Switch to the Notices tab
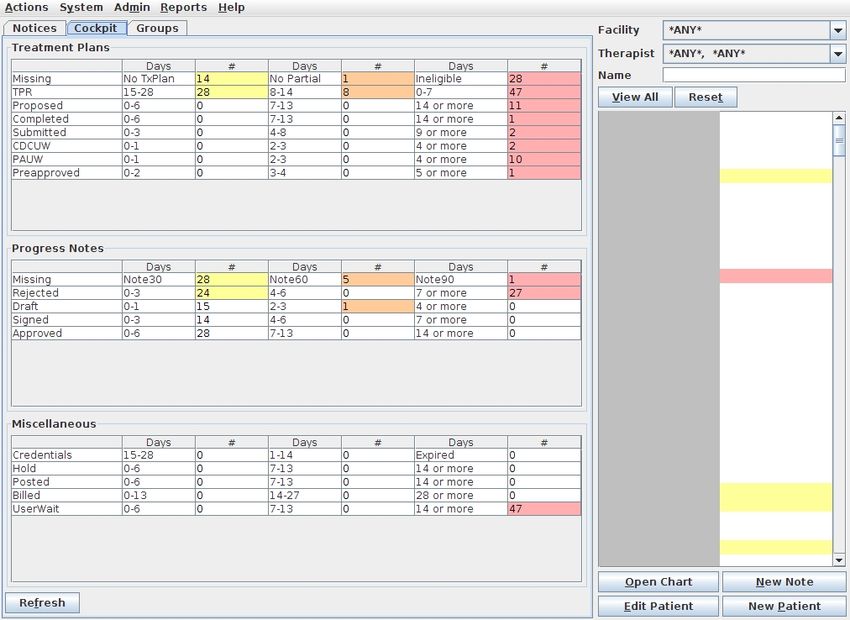Viewport: 850px width, 620px height. click(35, 28)
